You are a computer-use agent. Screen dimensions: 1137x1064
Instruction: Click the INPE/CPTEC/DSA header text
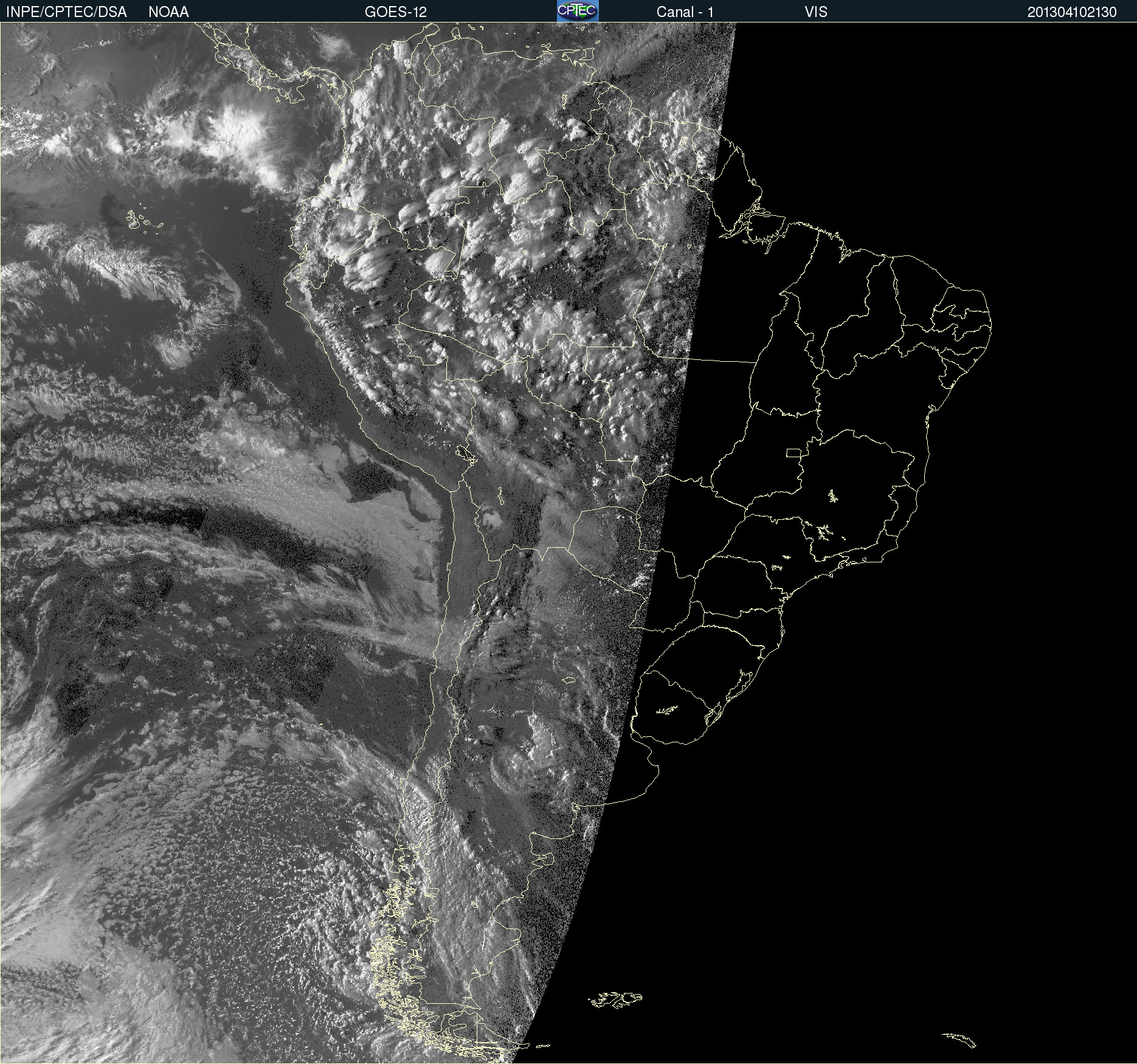tap(66, 12)
